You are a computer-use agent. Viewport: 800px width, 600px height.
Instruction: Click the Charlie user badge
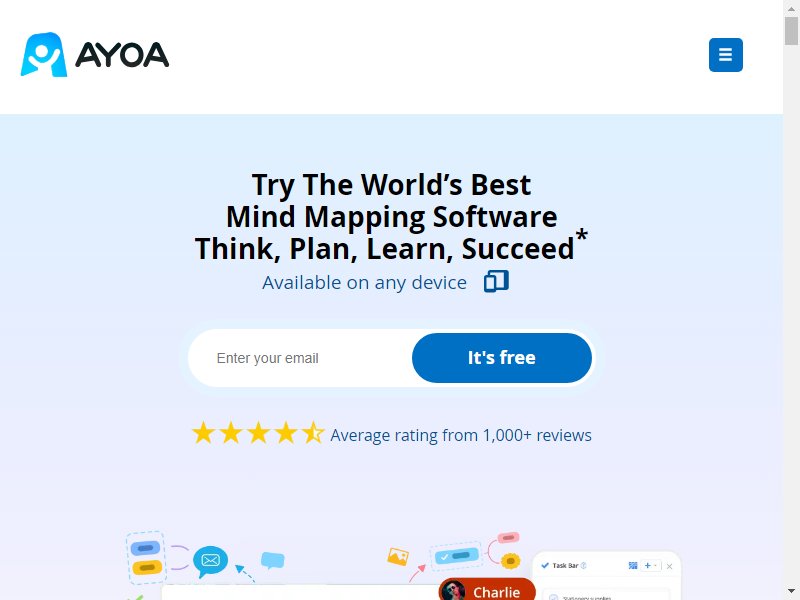(487, 589)
